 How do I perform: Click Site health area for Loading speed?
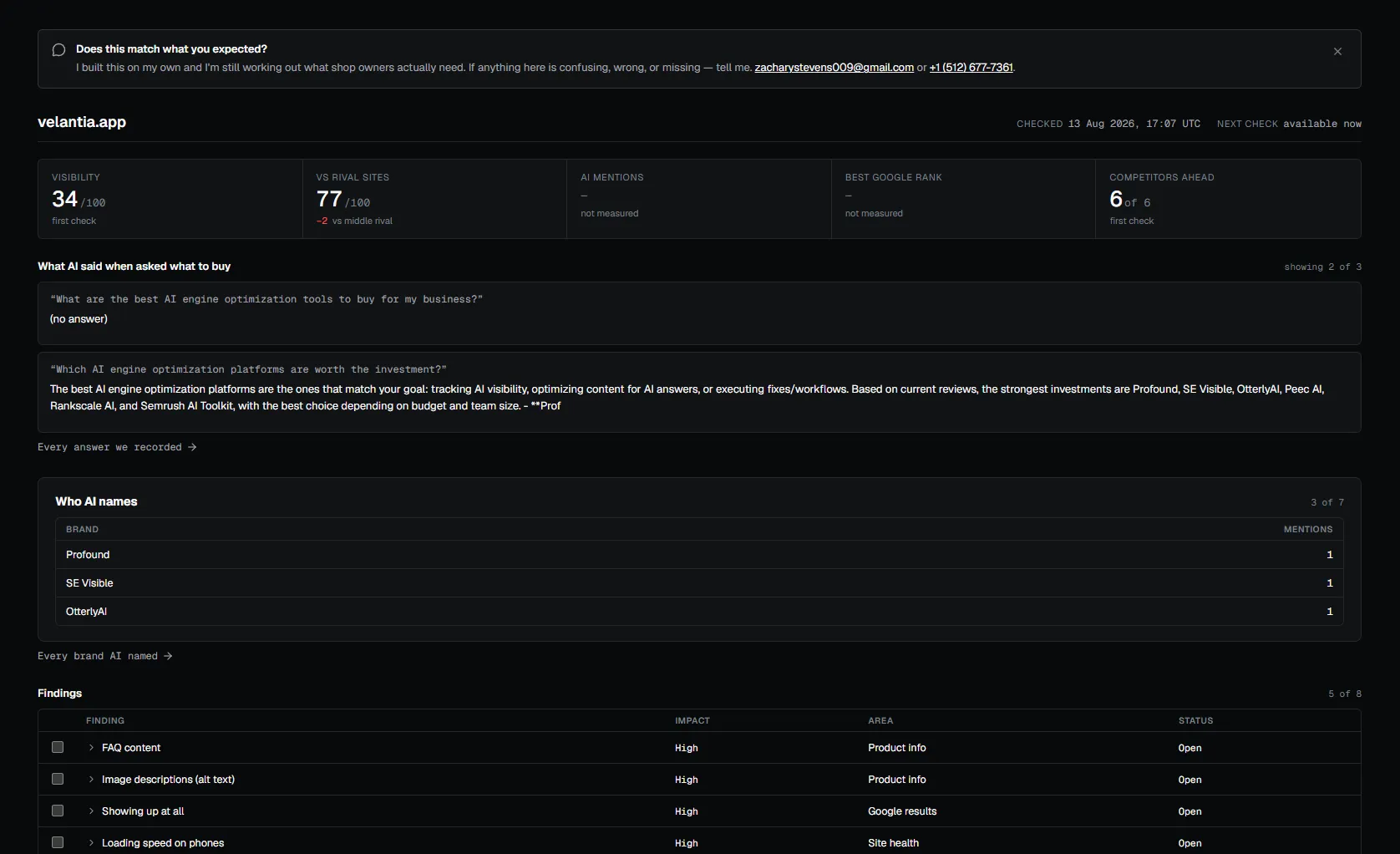click(x=893, y=843)
